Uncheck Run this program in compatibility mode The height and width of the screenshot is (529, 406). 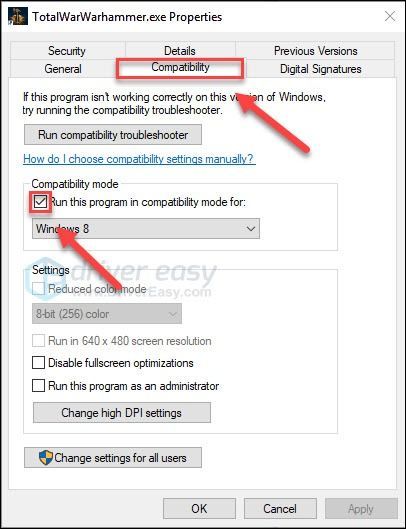(40, 202)
